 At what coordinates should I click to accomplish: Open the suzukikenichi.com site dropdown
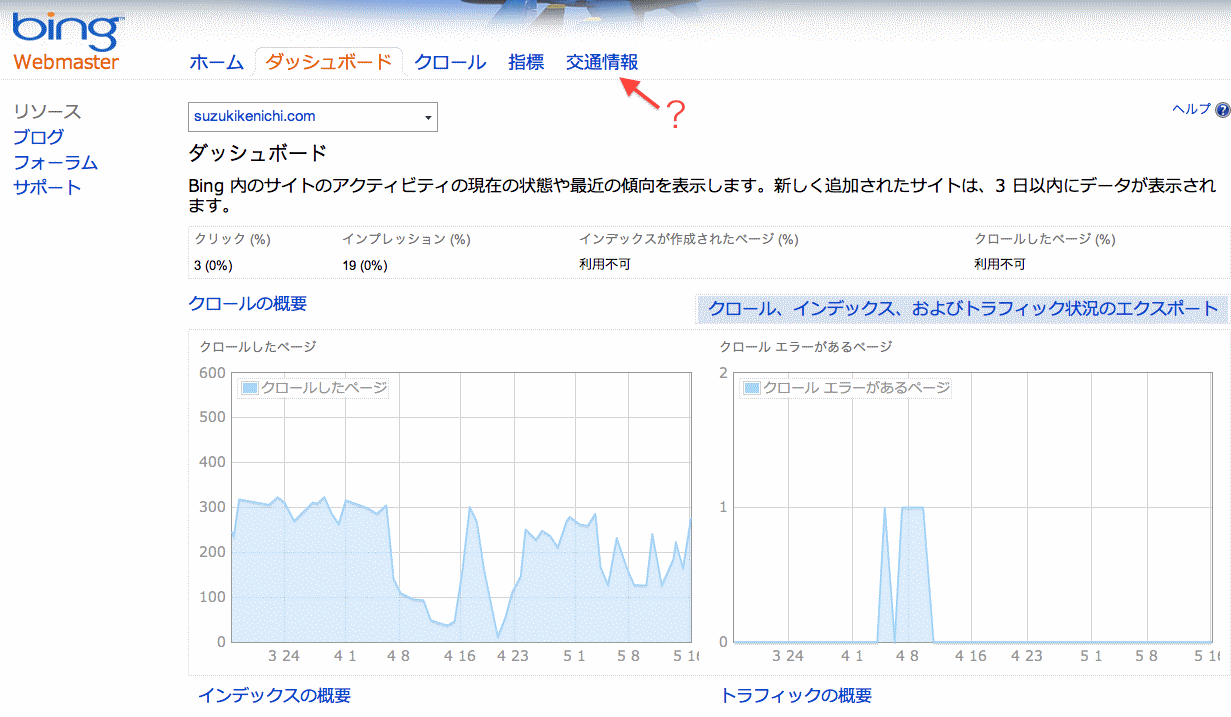point(312,117)
